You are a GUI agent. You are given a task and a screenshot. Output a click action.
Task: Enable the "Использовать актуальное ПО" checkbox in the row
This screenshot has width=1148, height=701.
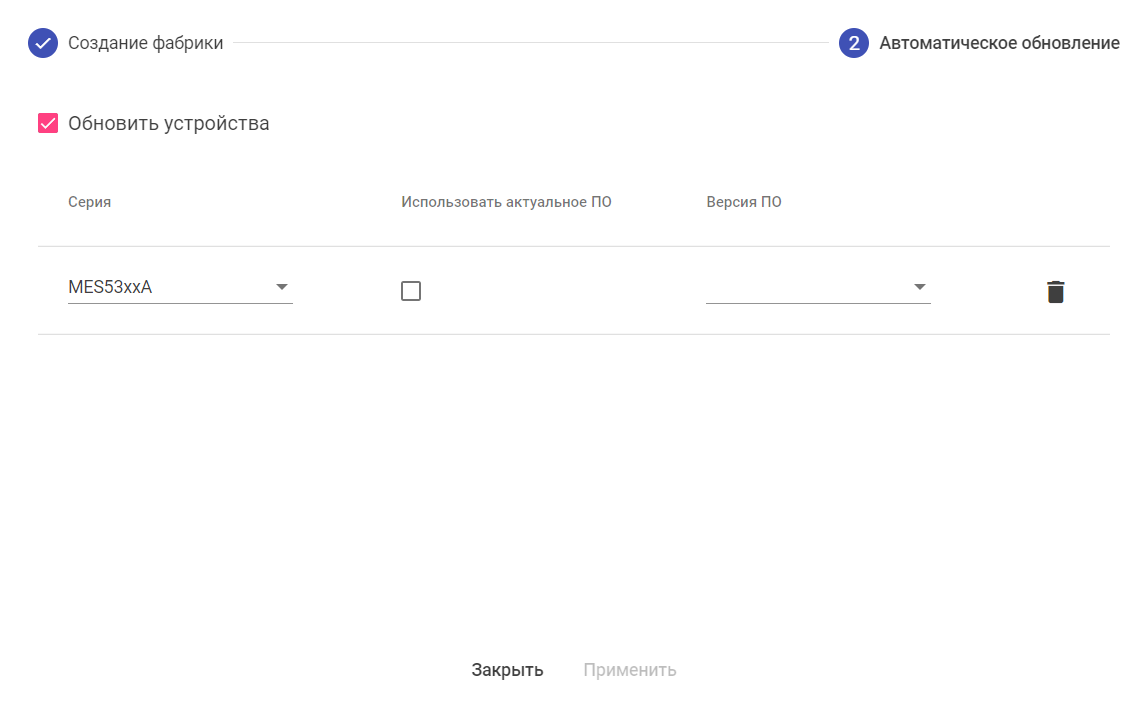click(x=411, y=291)
